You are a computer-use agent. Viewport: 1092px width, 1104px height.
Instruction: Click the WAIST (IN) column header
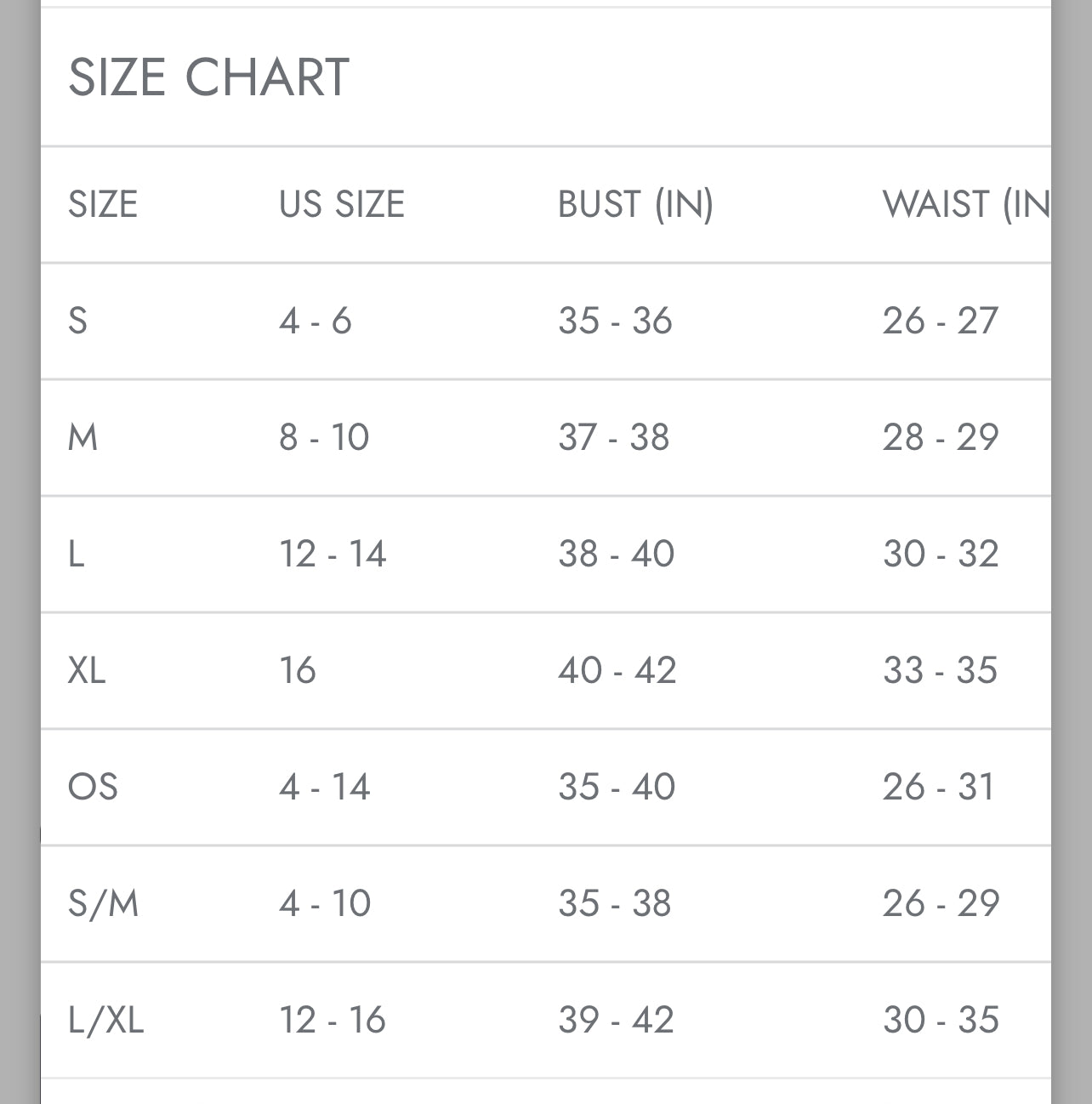click(966, 204)
